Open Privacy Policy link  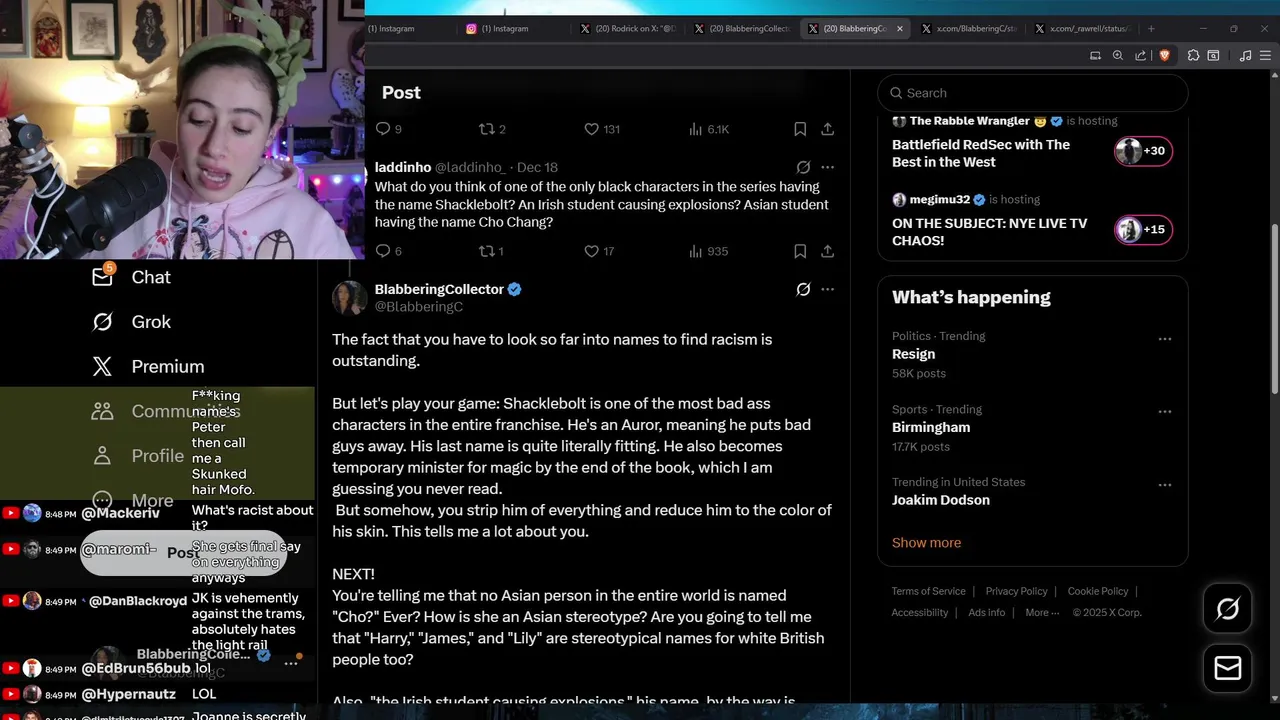[x=1016, y=591]
